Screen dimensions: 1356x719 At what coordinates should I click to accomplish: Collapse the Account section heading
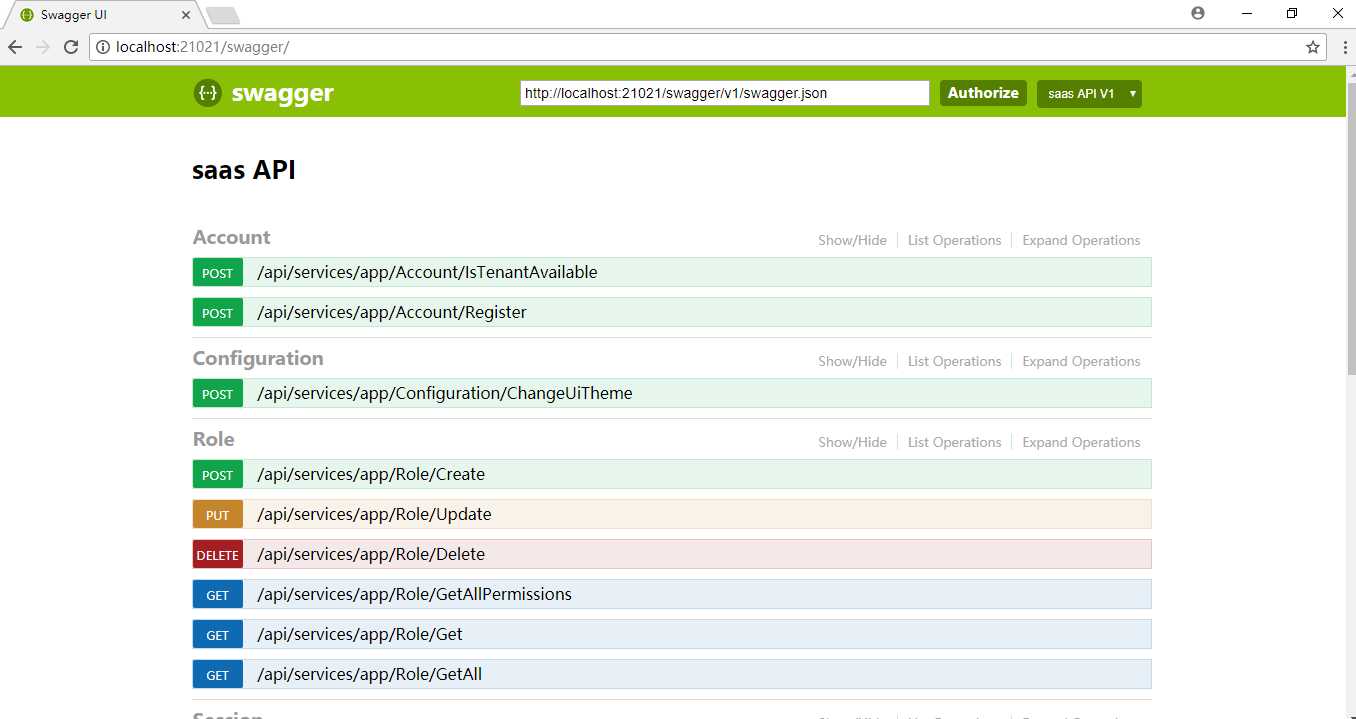pyautogui.click(x=231, y=237)
